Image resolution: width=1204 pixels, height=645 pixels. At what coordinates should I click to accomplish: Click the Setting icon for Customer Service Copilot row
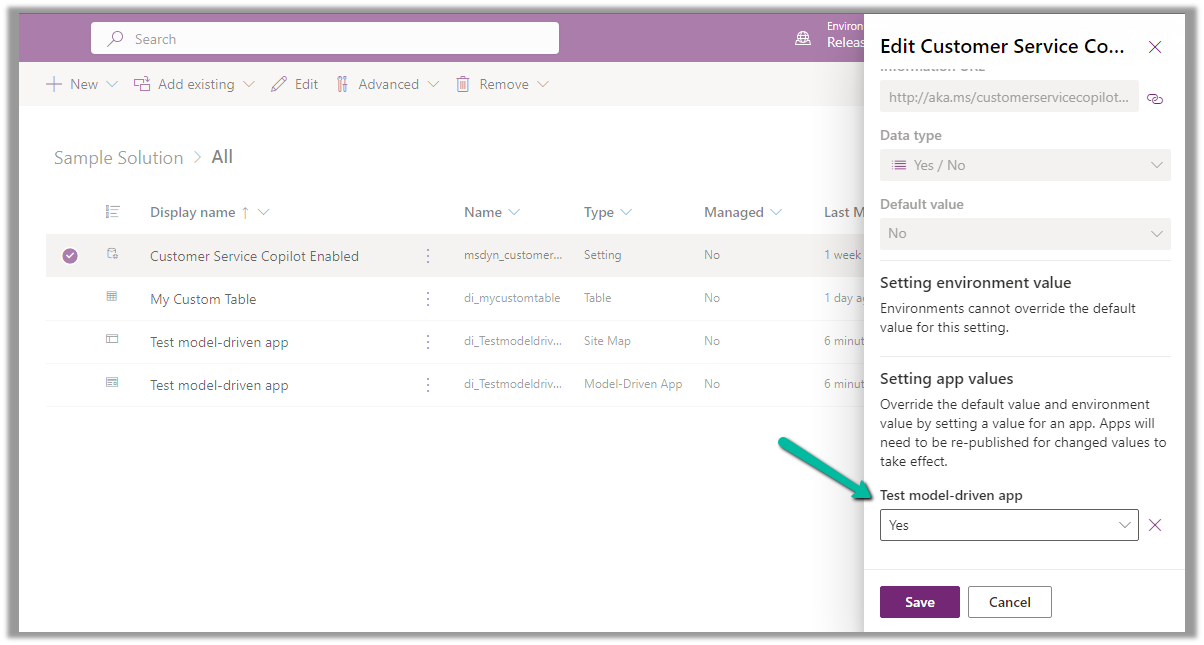[x=113, y=255]
